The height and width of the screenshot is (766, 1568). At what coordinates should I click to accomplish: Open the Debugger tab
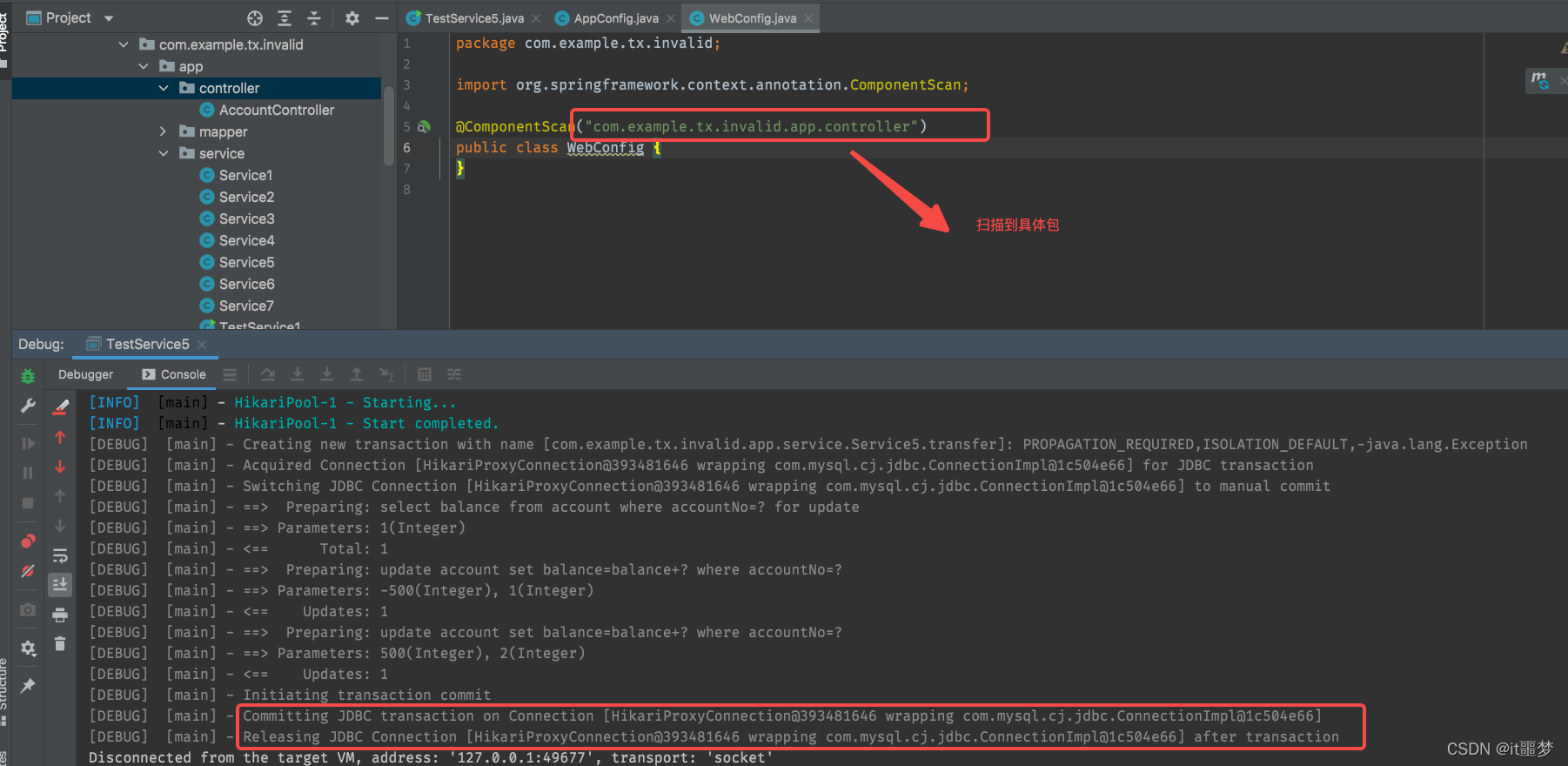tap(86, 374)
